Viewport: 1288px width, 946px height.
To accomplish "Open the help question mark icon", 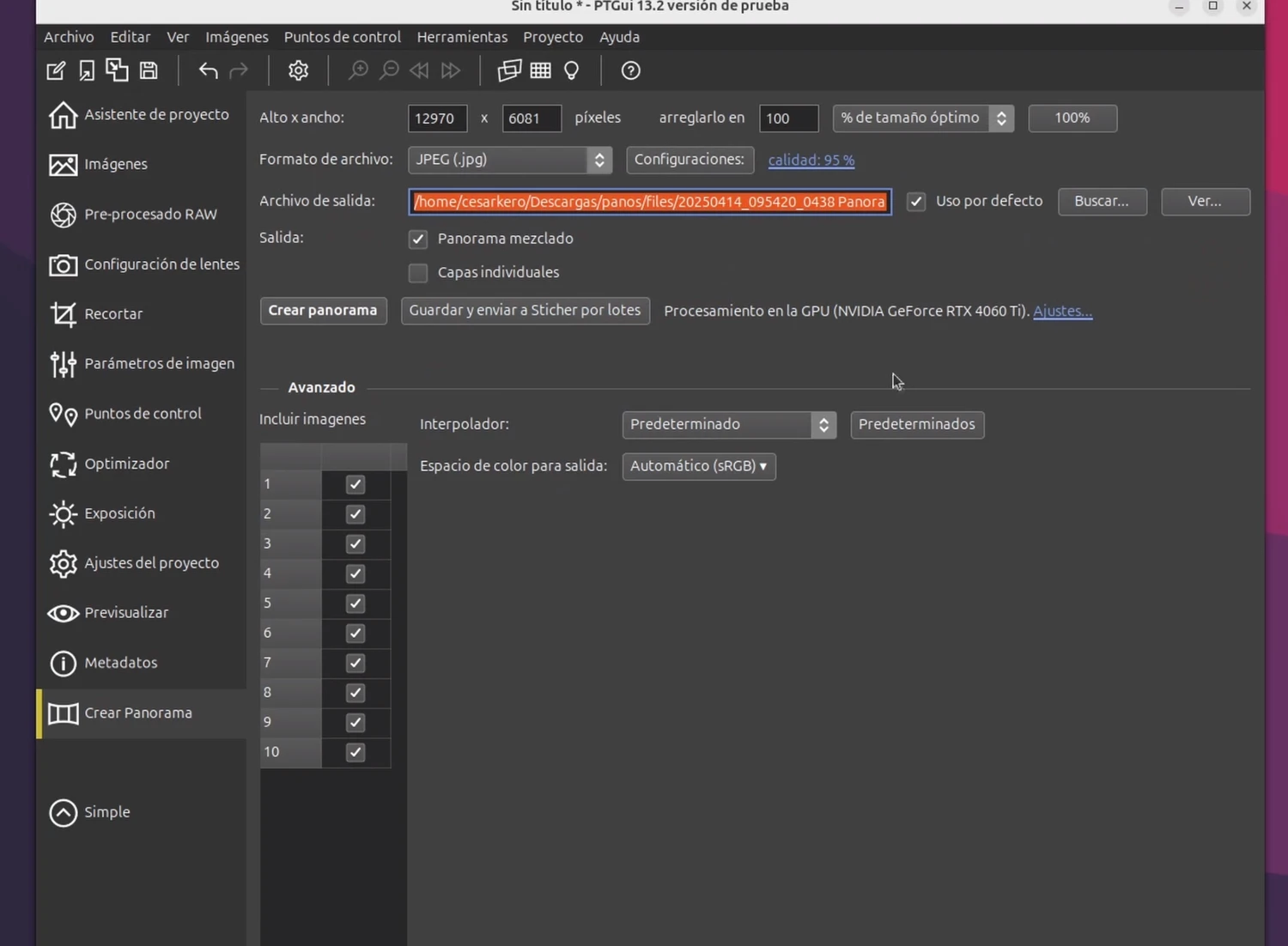I will pos(630,70).
